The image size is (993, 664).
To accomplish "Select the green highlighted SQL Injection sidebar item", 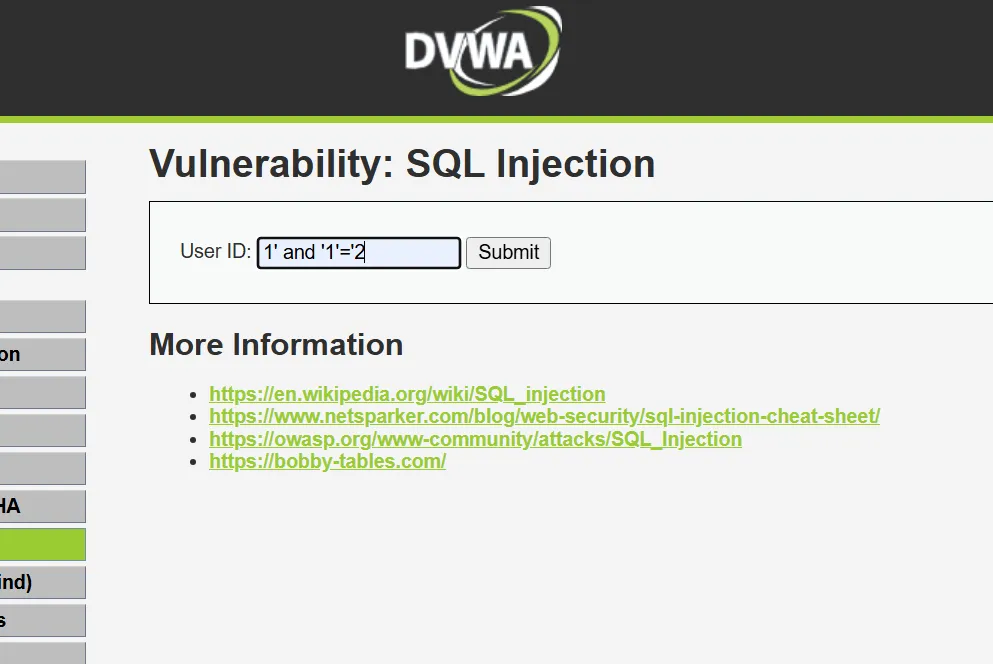I will pyautogui.click(x=42, y=544).
